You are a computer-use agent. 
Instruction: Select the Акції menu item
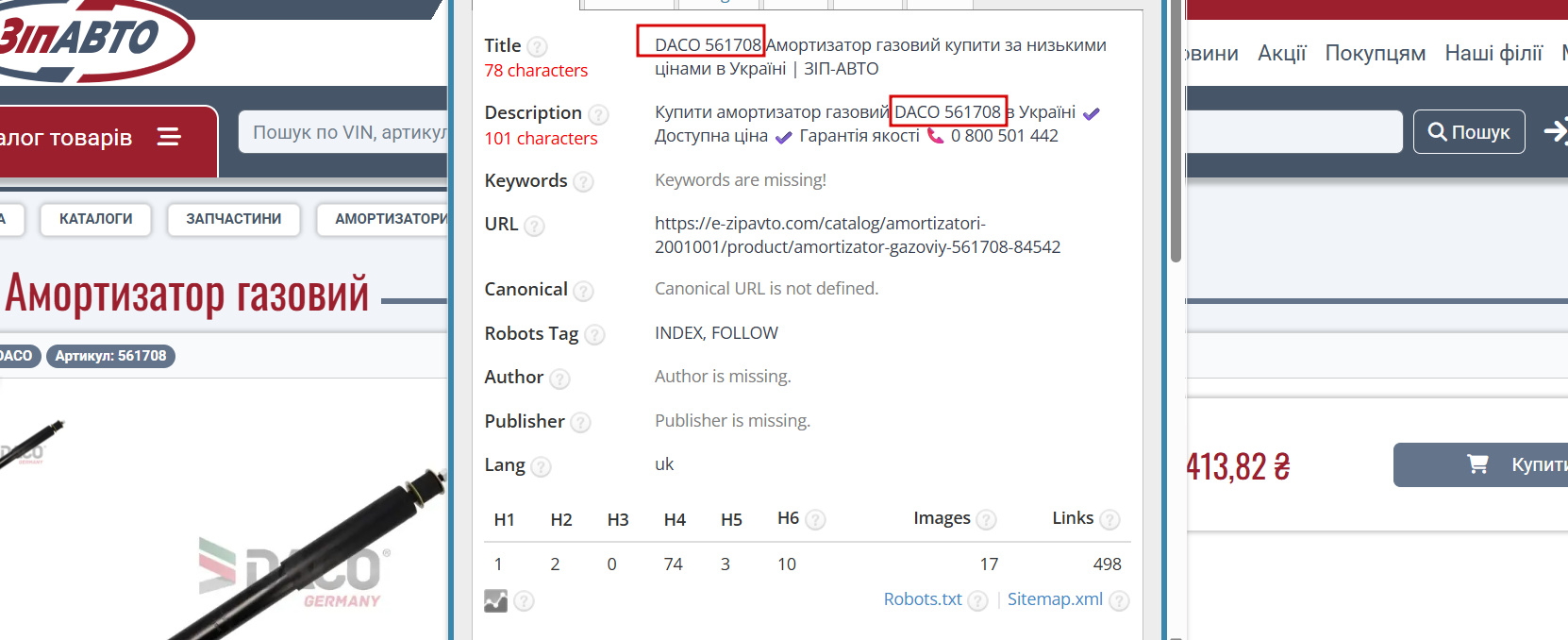(x=1281, y=53)
